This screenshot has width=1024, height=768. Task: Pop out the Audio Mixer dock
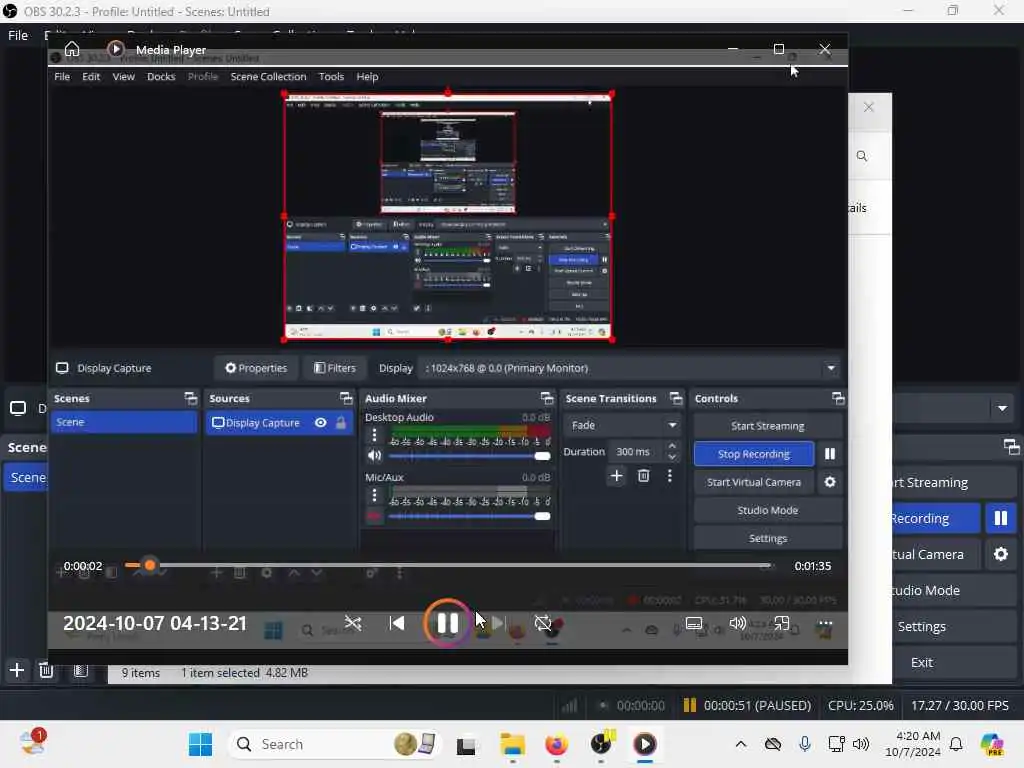547,398
